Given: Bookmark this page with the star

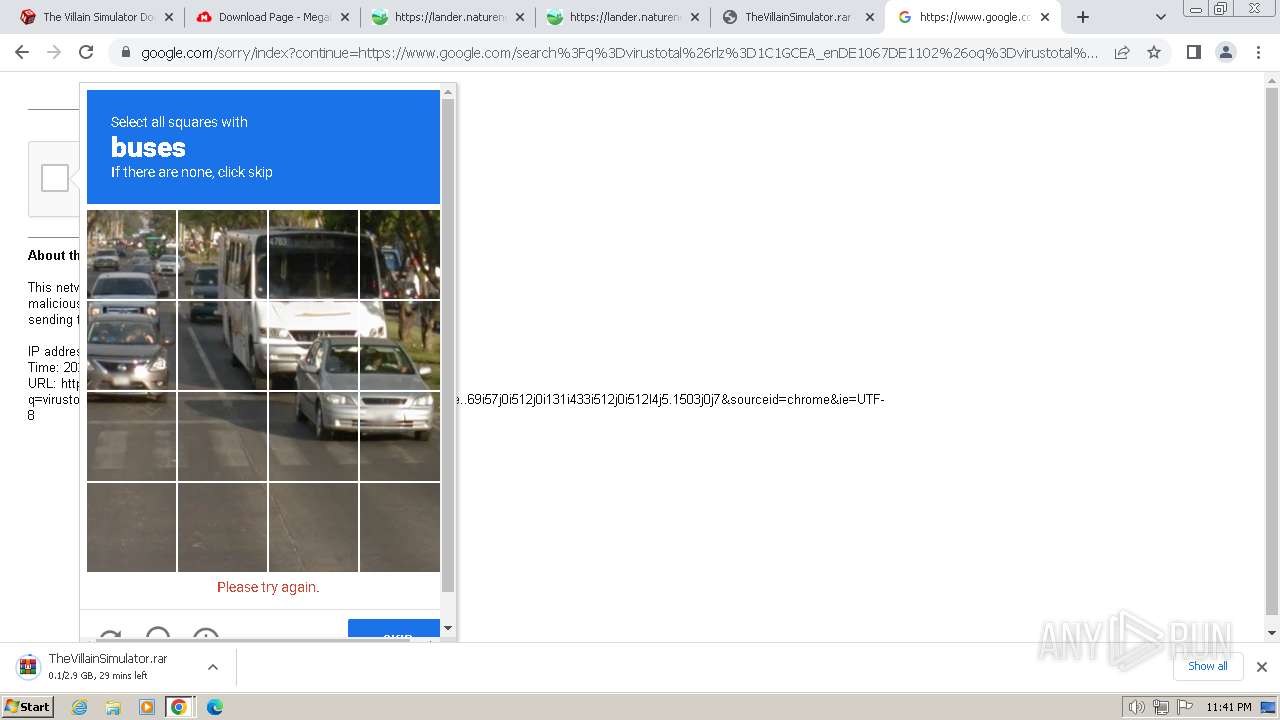Looking at the screenshot, I should coord(1154,52).
